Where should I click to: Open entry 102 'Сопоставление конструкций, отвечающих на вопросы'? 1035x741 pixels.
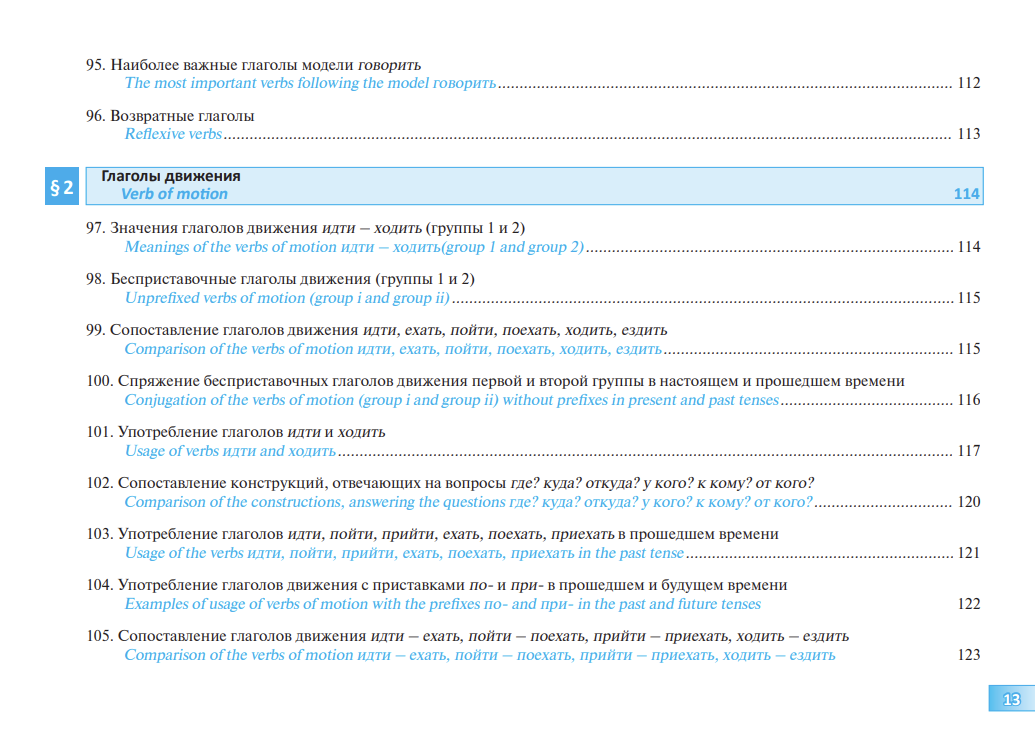[x=450, y=483]
